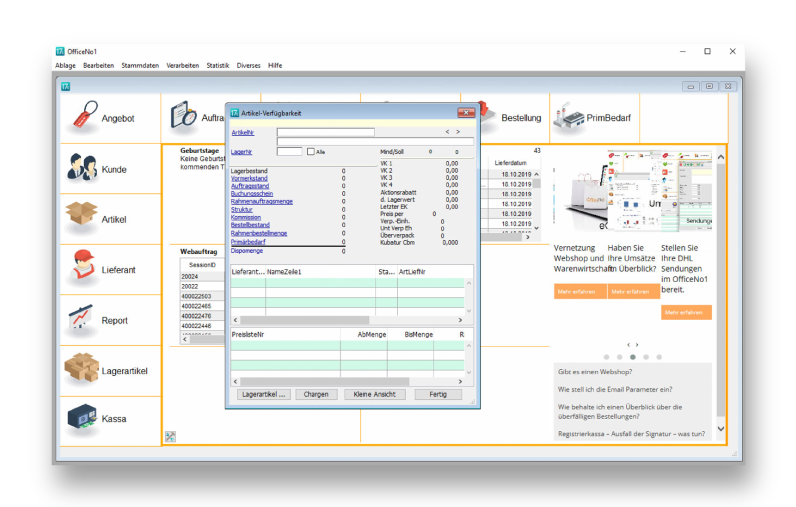Go to previous article with left arrow
This screenshot has height=507, width=796.
click(x=447, y=132)
